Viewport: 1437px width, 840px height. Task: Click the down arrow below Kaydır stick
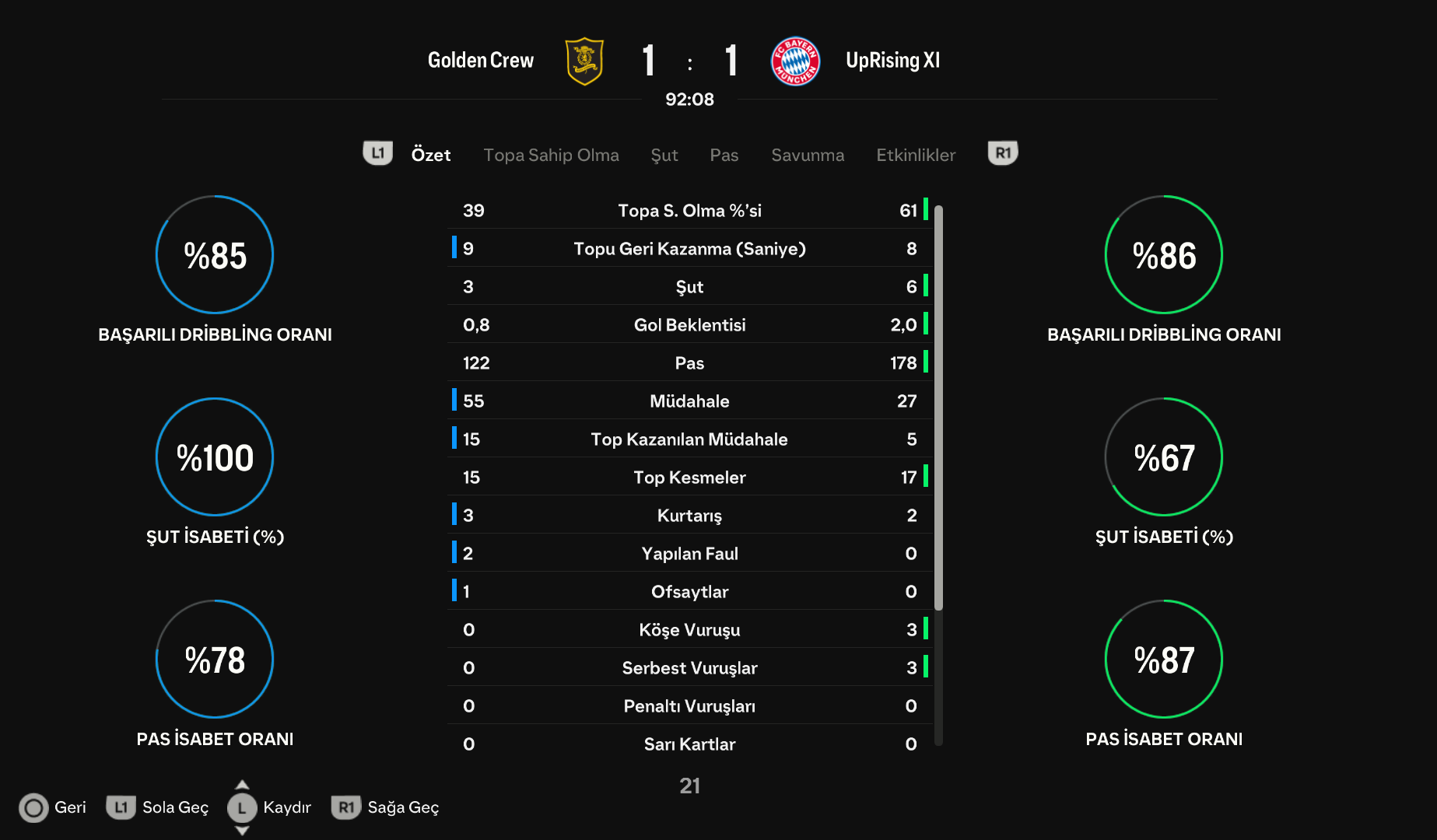click(x=242, y=831)
